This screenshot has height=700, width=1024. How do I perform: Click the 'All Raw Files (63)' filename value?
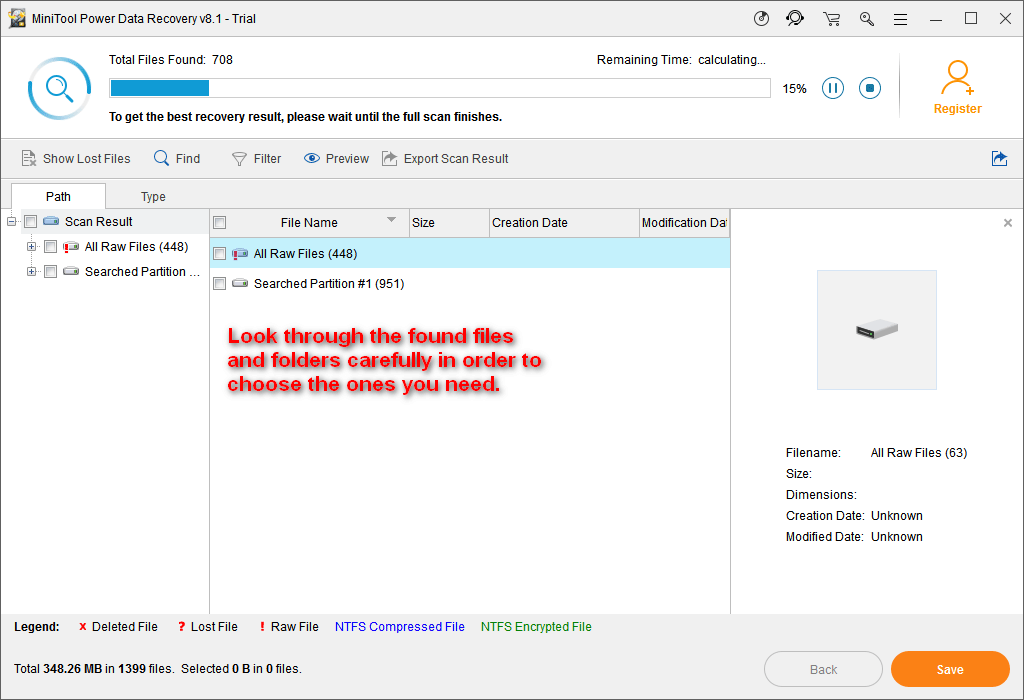click(918, 453)
